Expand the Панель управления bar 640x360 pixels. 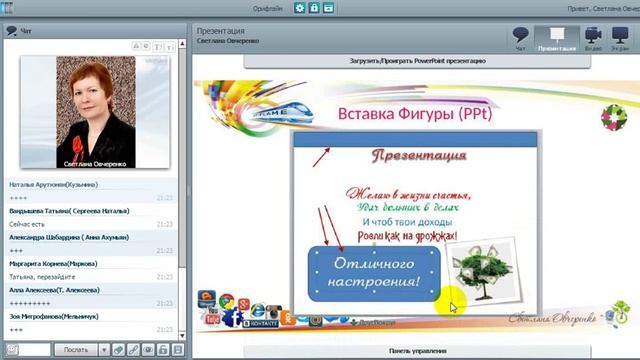click(x=417, y=351)
